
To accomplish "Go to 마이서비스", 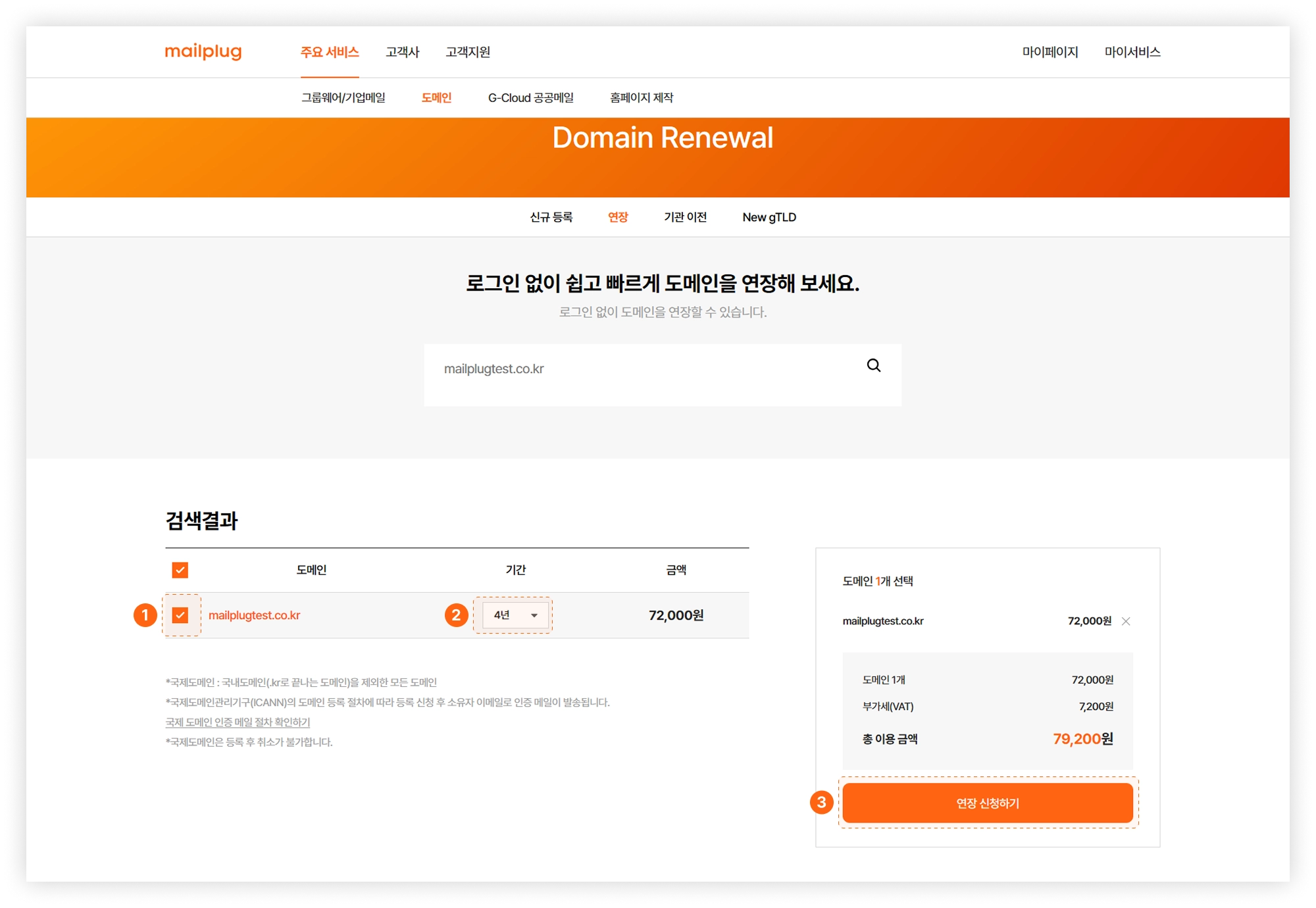I will 1132,52.
